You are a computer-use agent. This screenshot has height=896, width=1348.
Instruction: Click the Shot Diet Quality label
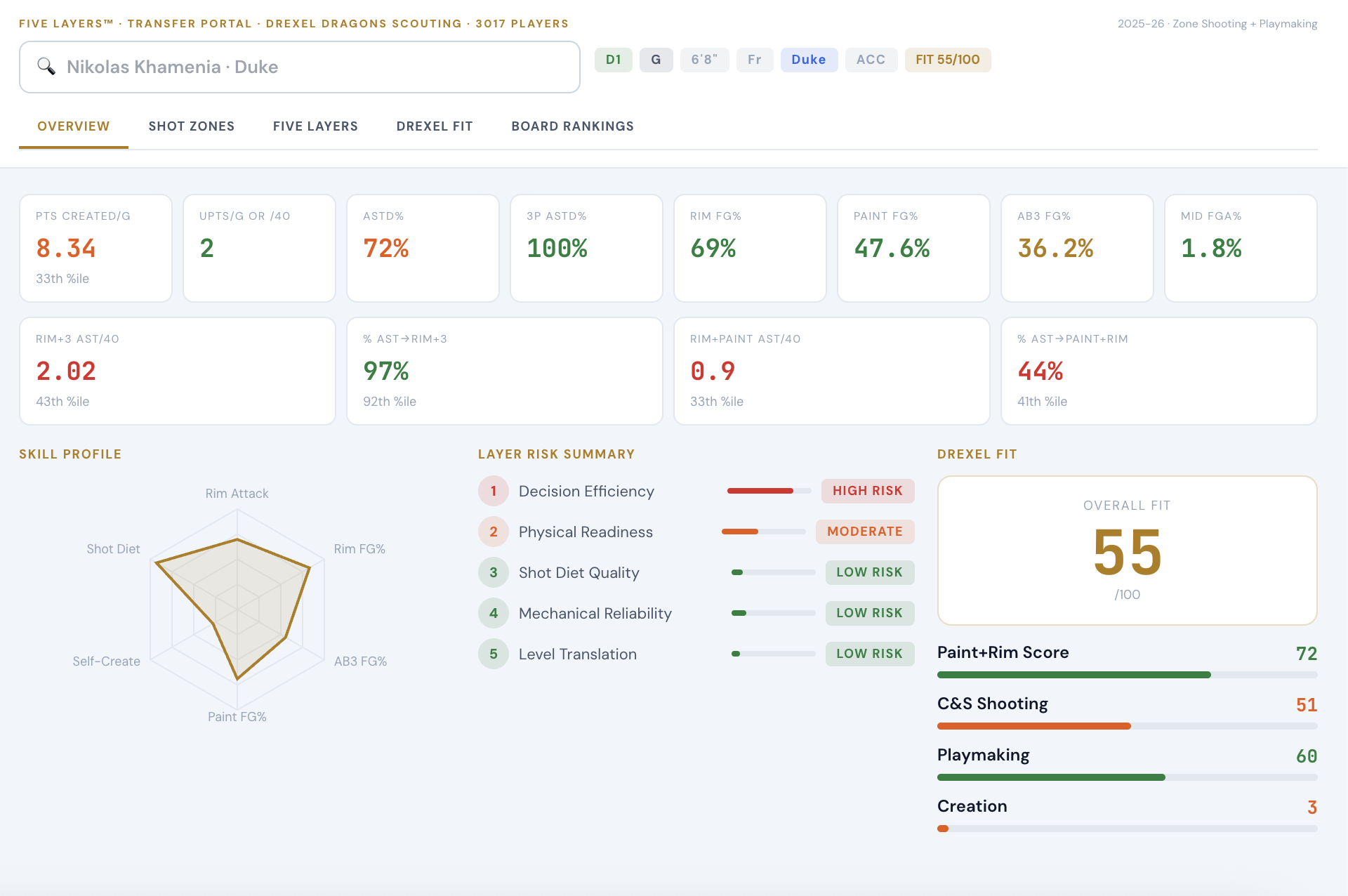tap(579, 573)
